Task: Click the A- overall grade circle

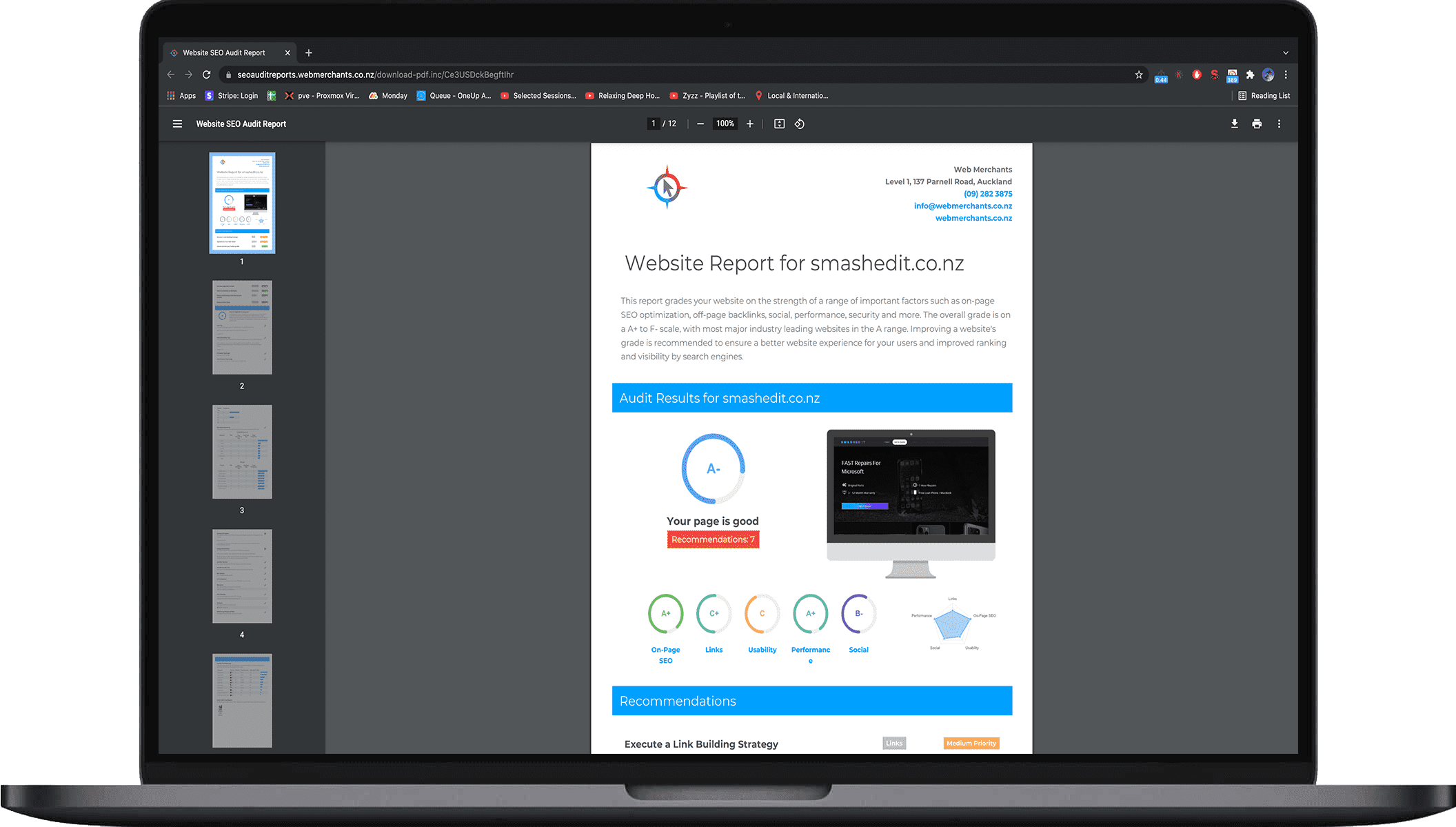Action: (x=713, y=469)
